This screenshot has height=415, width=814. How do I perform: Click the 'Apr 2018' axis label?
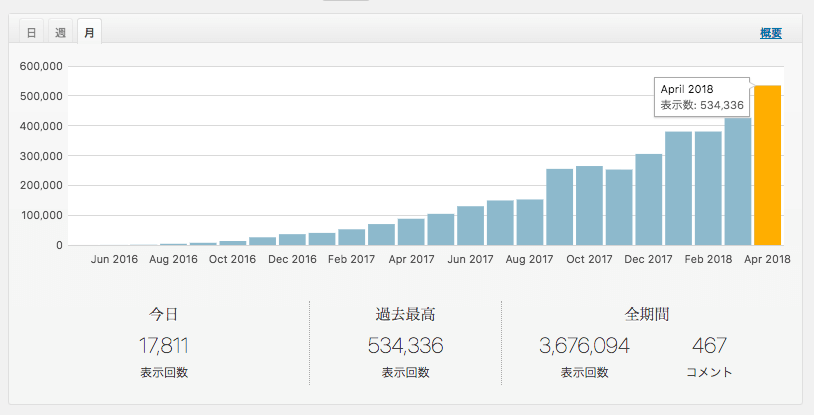pos(767,259)
